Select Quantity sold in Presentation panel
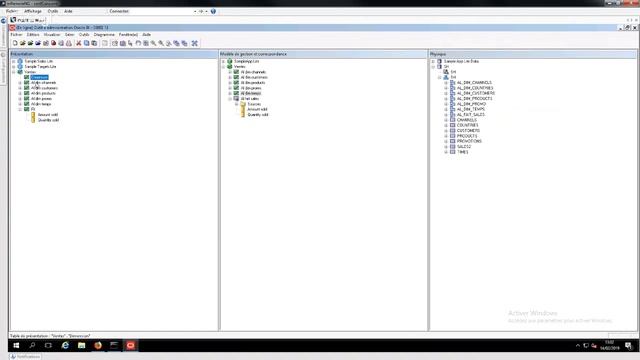This screenshot has height=360, width=640. click(48, 120)
